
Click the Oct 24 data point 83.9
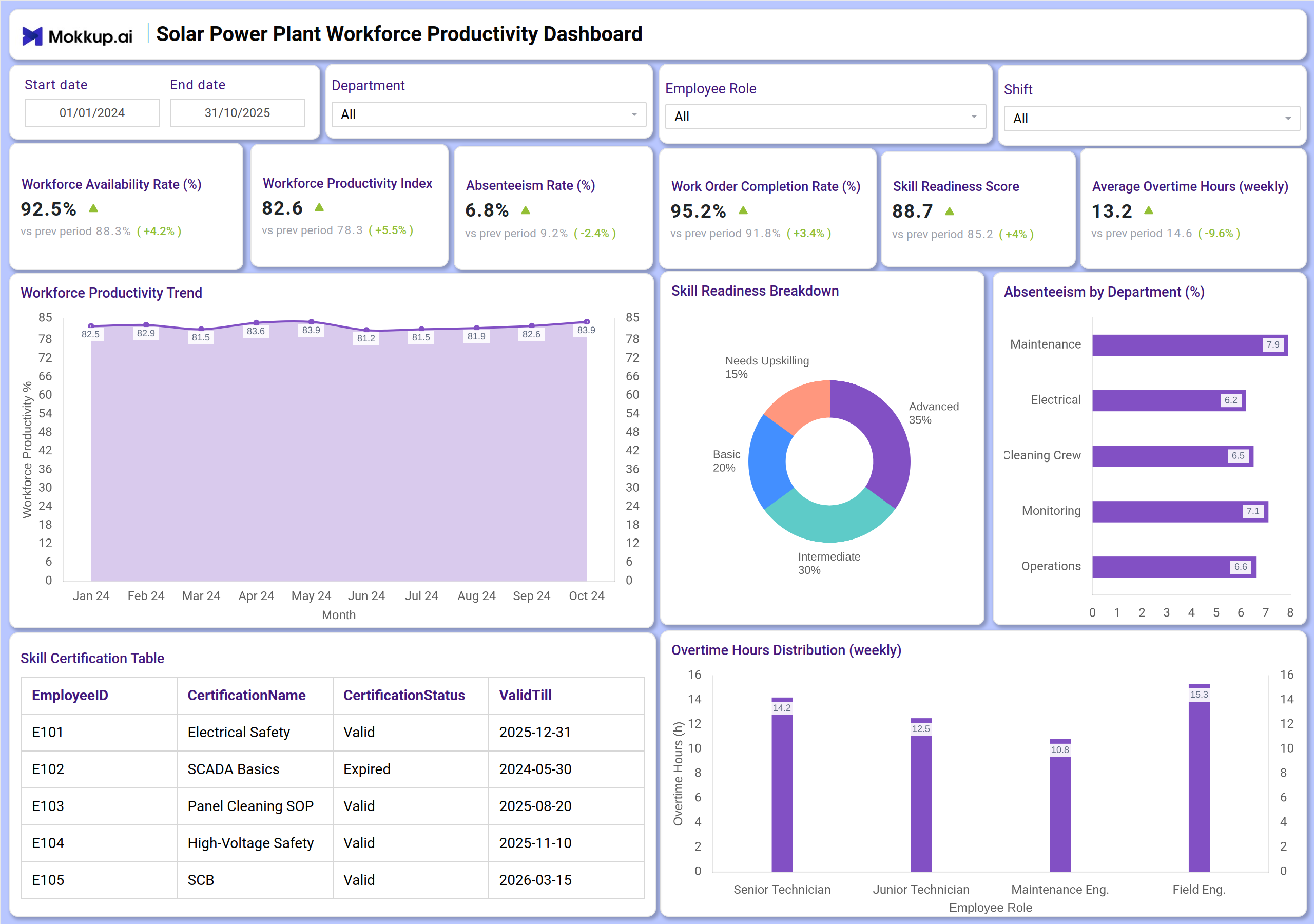pos(587,322)
